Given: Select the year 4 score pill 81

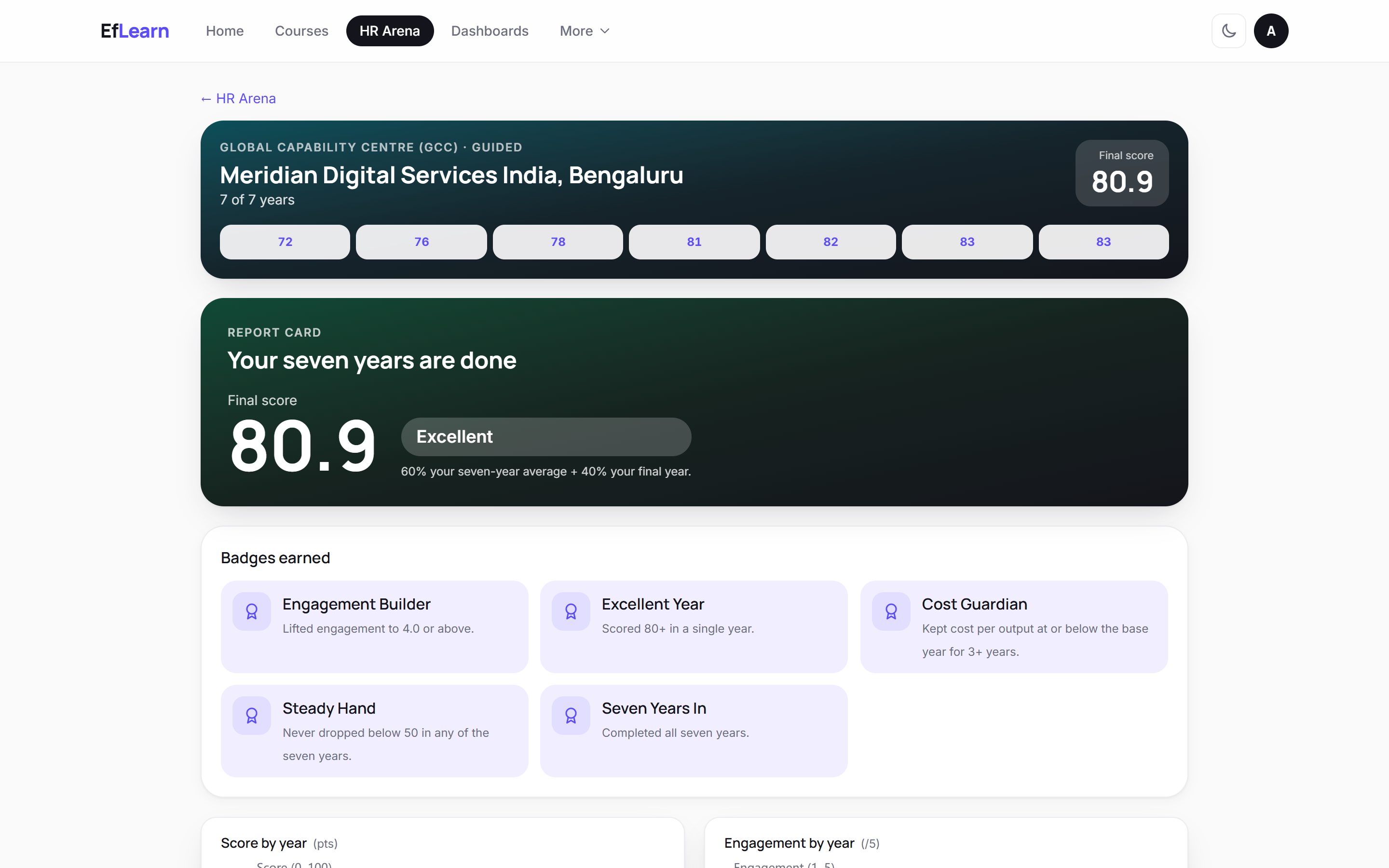Looking at the screenshot, I should coord(694,242).
